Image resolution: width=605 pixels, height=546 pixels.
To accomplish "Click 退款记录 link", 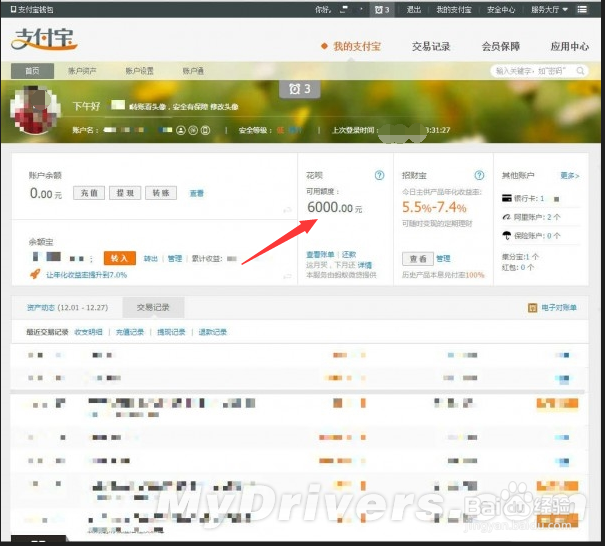I will point(212,332).
